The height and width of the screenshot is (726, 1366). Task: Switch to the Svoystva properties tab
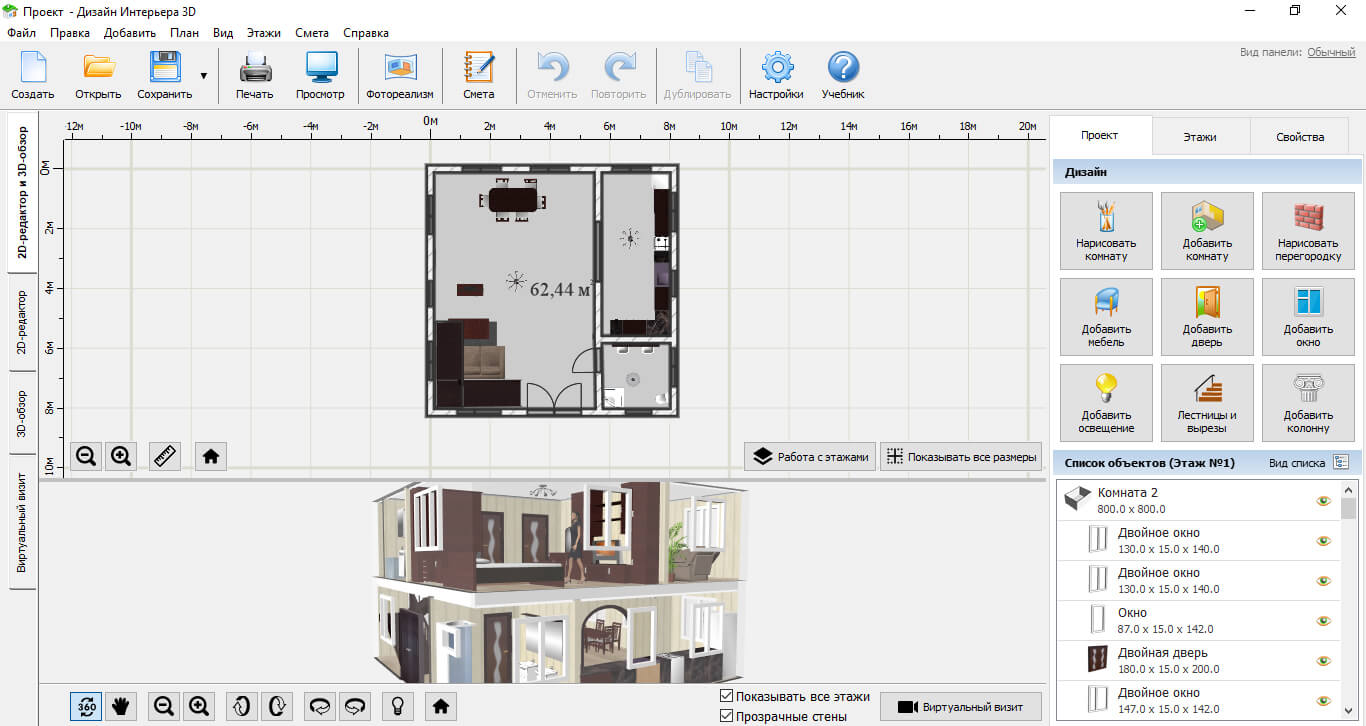pos(1300,137)
